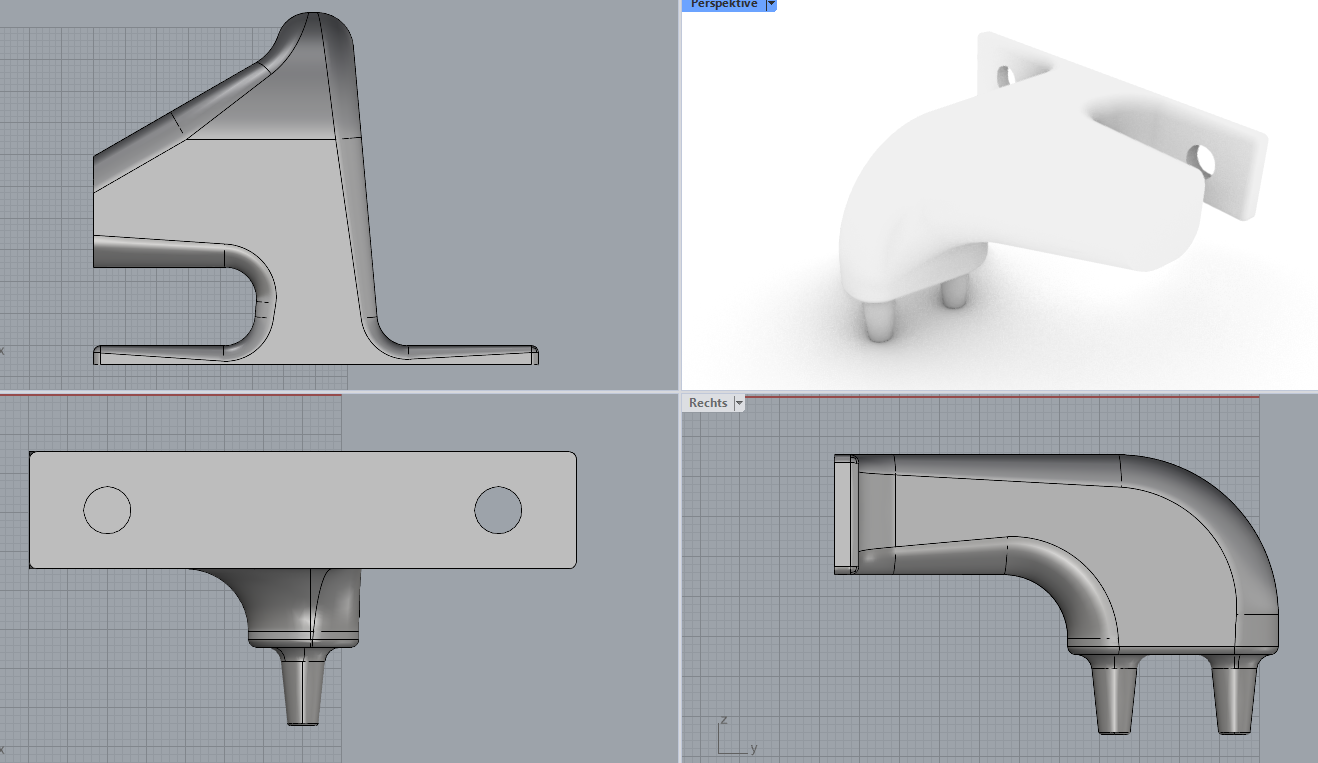Screen dimensions: 1318x763
Task: Open the Perspektive viewport dropdown arrow
Action: pyautogui.click(x=770, y=5)
